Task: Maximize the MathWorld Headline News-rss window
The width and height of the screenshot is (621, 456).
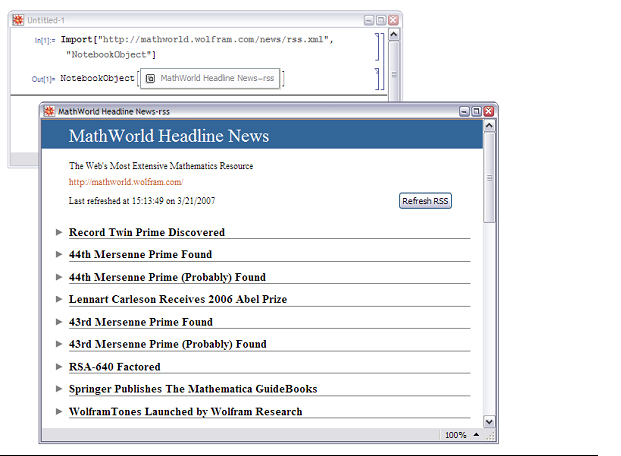Action: 476,111
